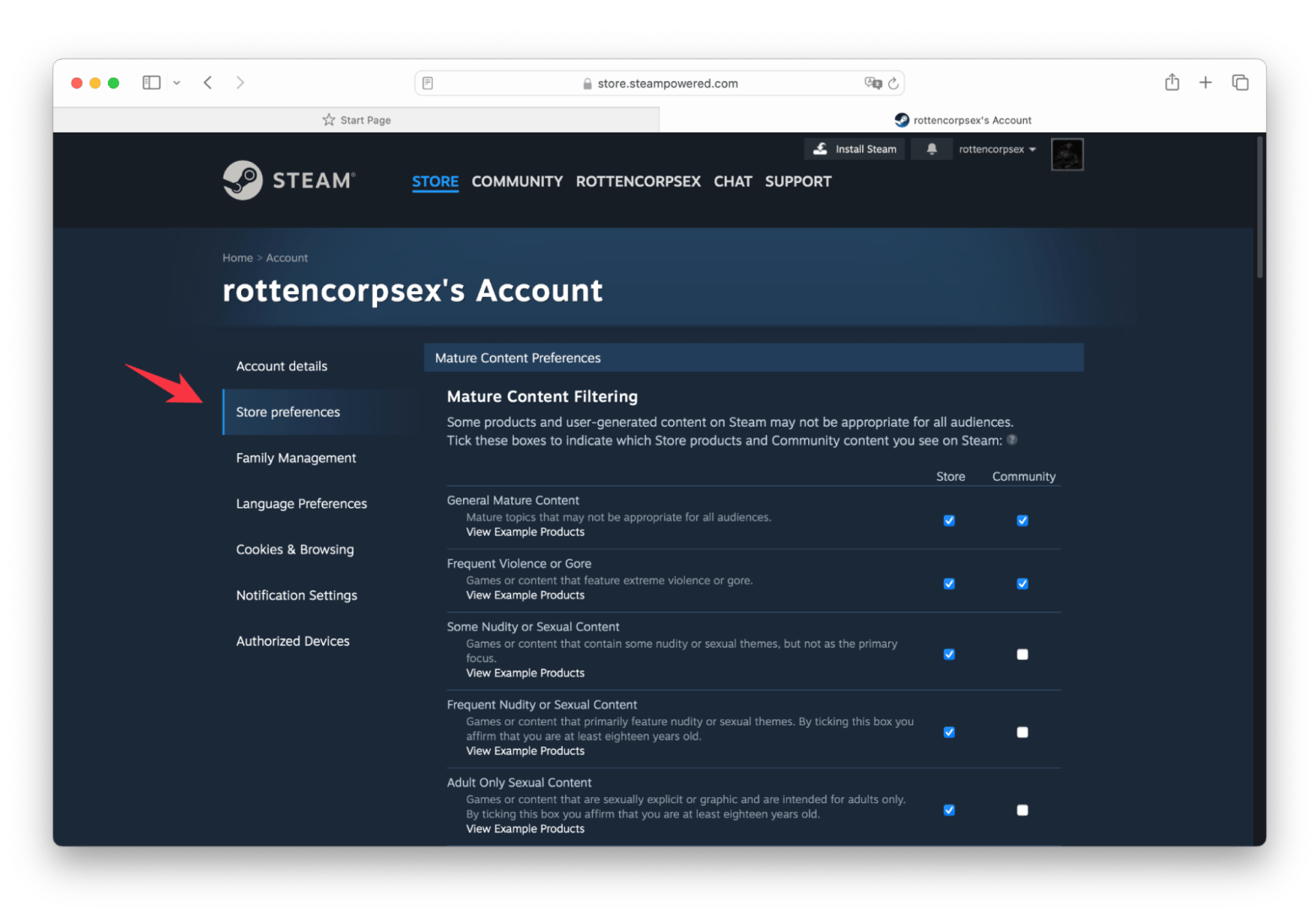Enable the Some Nudity Community checkbox
This screenshot has height=916, width=1316.
(1022, 655)
